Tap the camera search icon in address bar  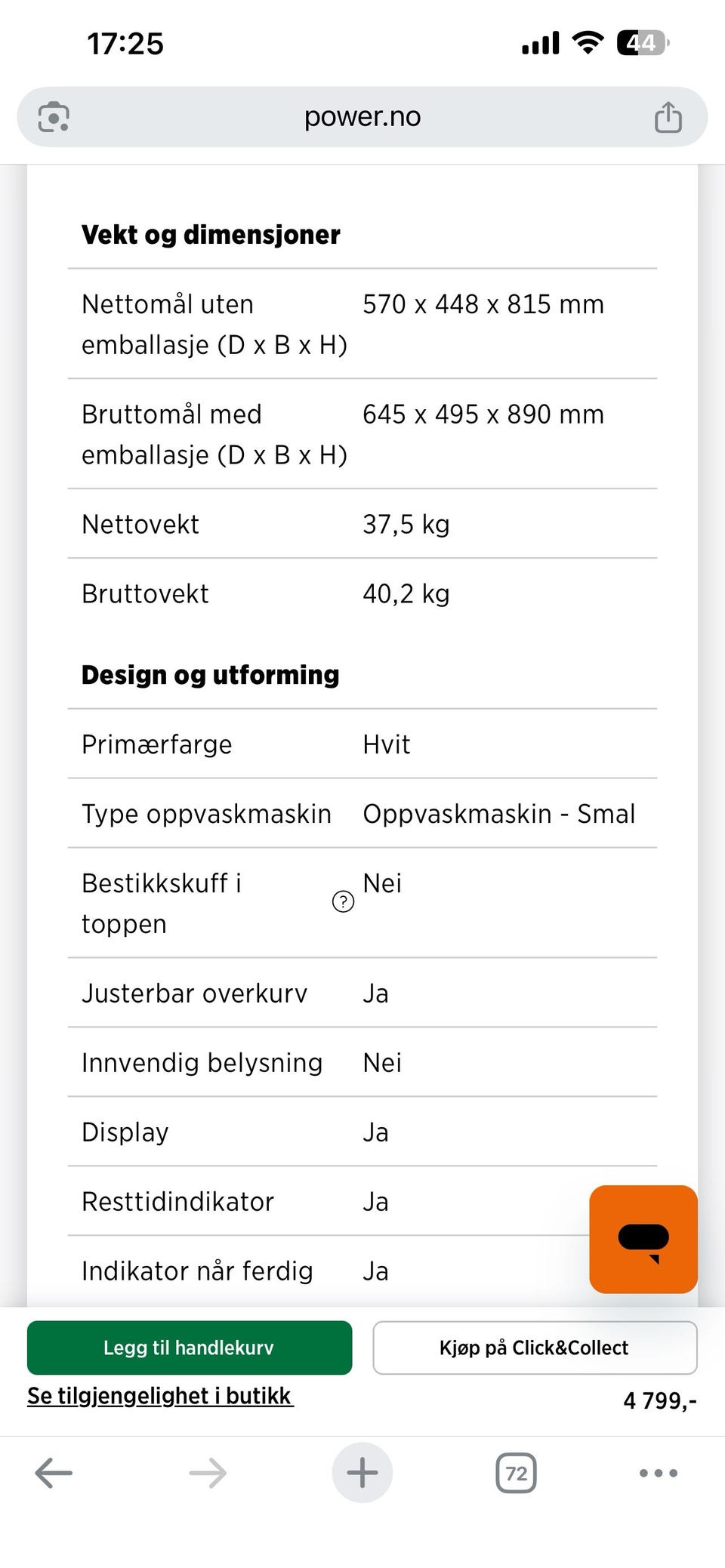pyautogui.click(x=54, y=117)
